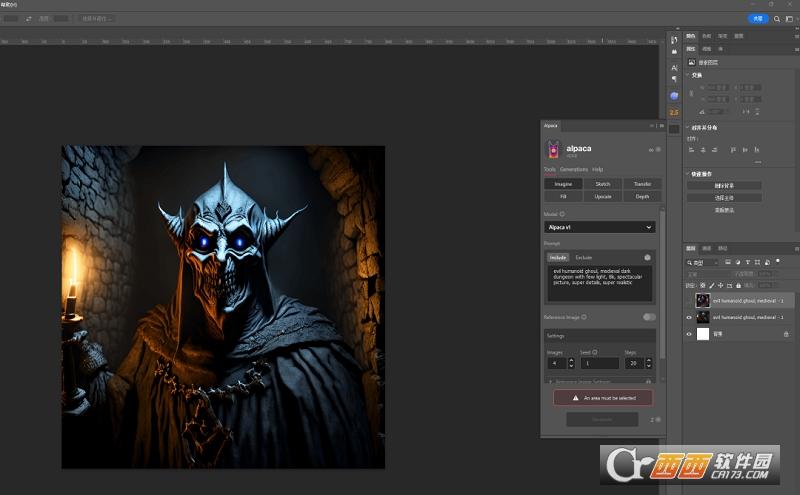800x495 pixels.
Task: Open the search icon in the top bar
Action: pyautogui.click(x=777, y=19)
